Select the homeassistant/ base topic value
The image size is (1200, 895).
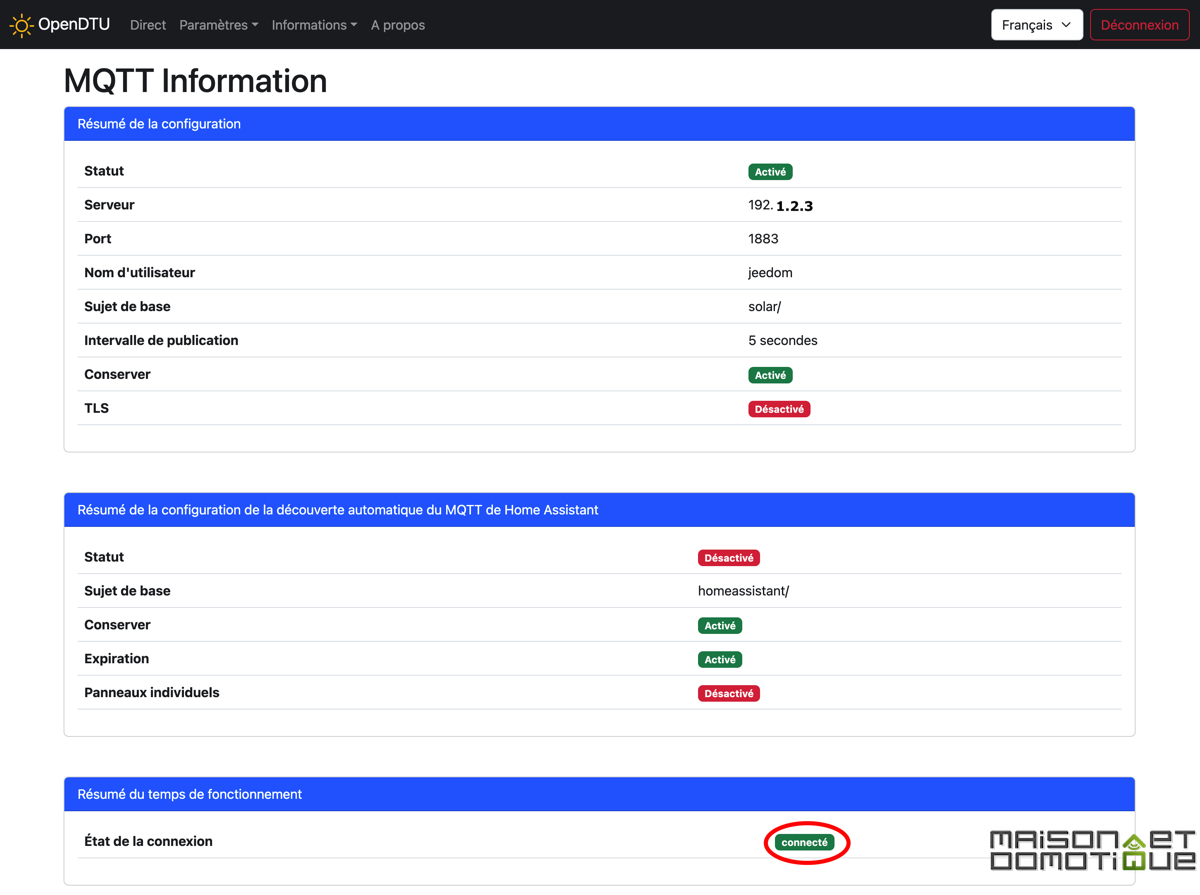pyautogui.click(x=743, y=591)
